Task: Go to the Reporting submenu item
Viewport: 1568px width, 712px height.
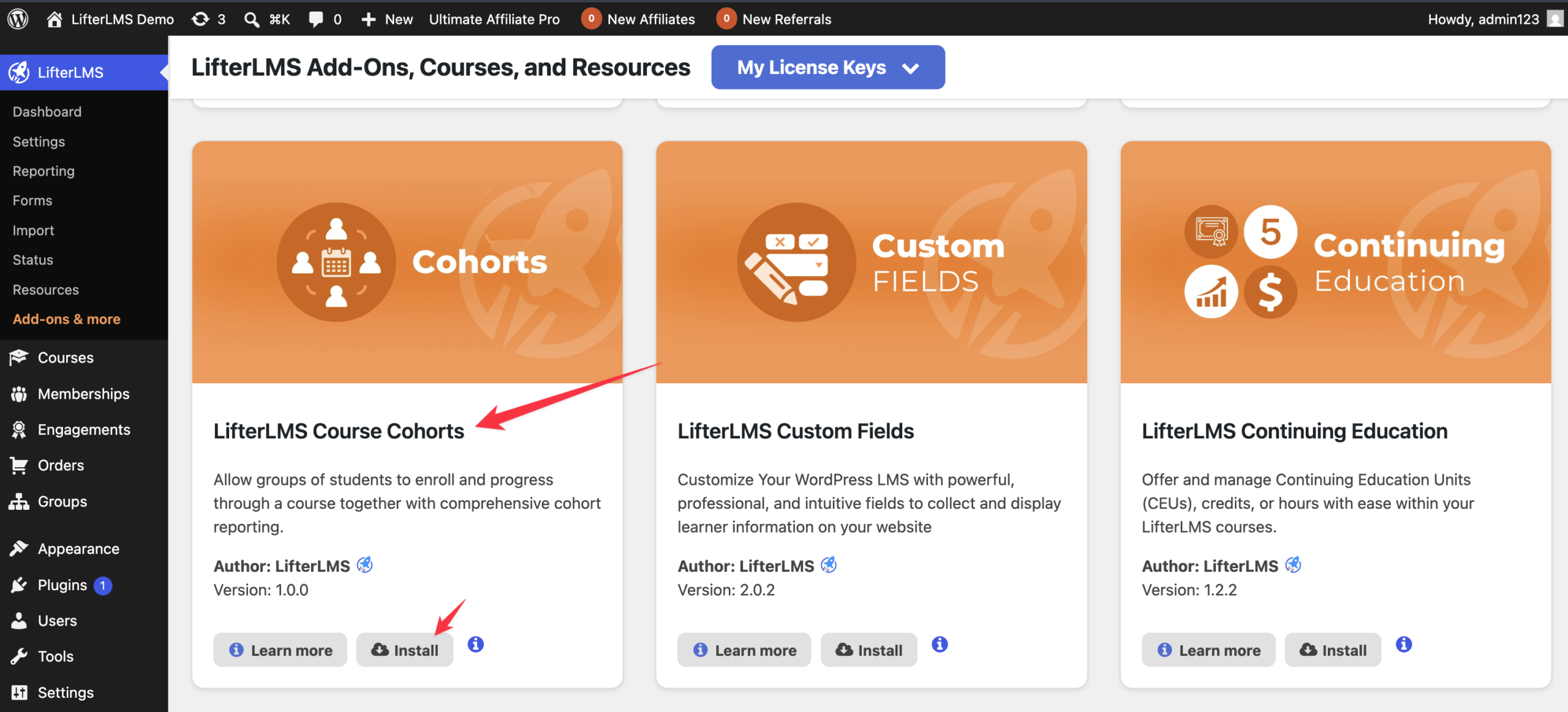Action: (x=43, y=171)
